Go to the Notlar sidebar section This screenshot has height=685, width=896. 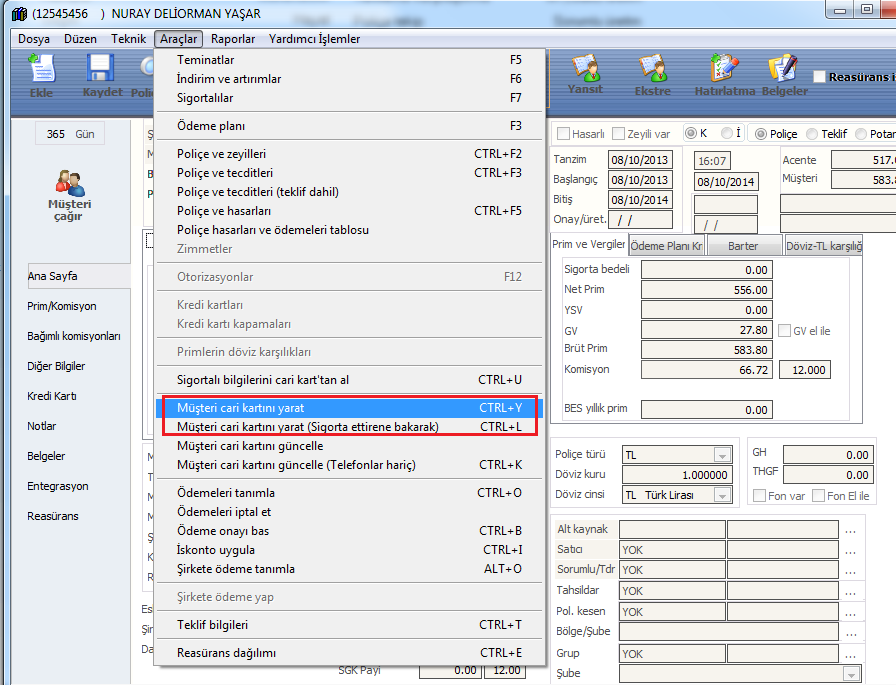[42, 426]
